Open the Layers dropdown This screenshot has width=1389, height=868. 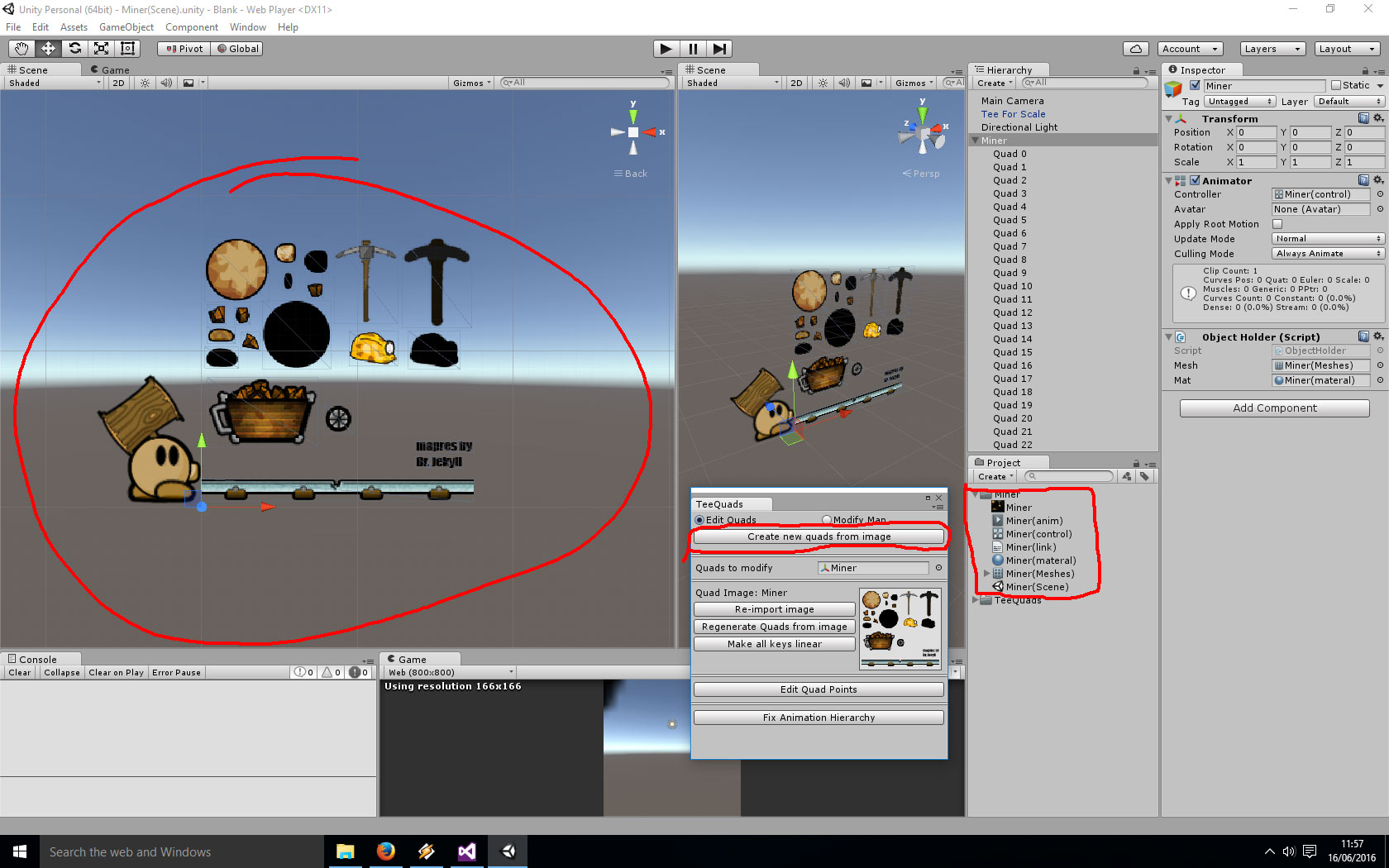(1272, 49)
